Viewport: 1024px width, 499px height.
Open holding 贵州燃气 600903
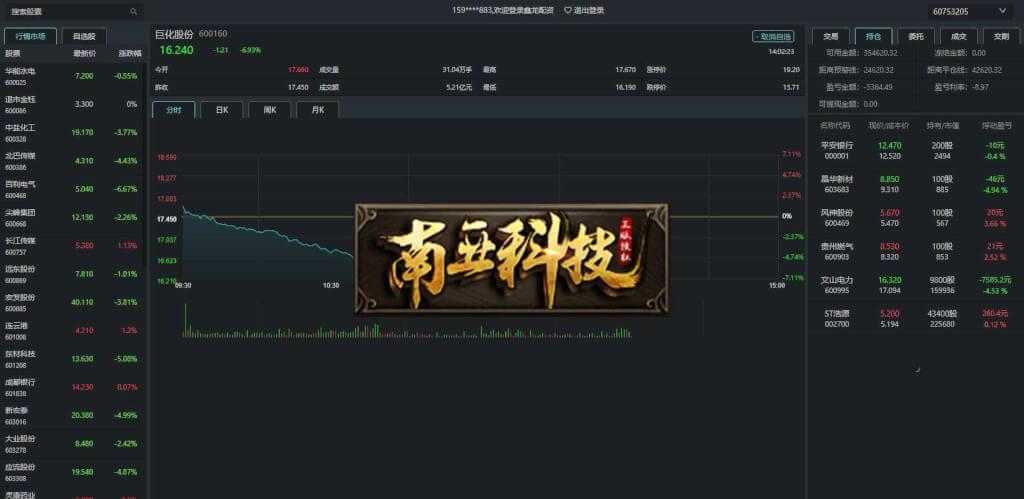coord(916,251)
